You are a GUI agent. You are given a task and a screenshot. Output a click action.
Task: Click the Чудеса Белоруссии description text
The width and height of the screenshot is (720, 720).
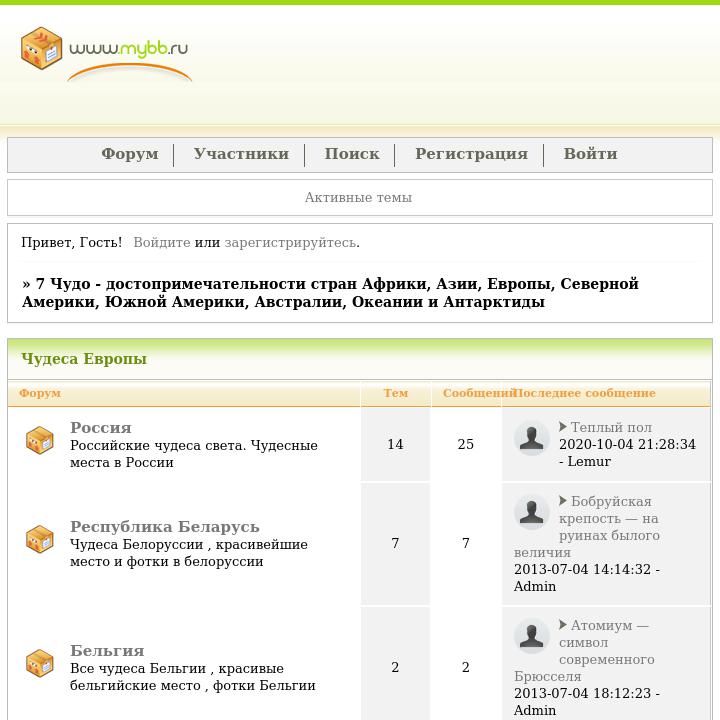(189, 553)
